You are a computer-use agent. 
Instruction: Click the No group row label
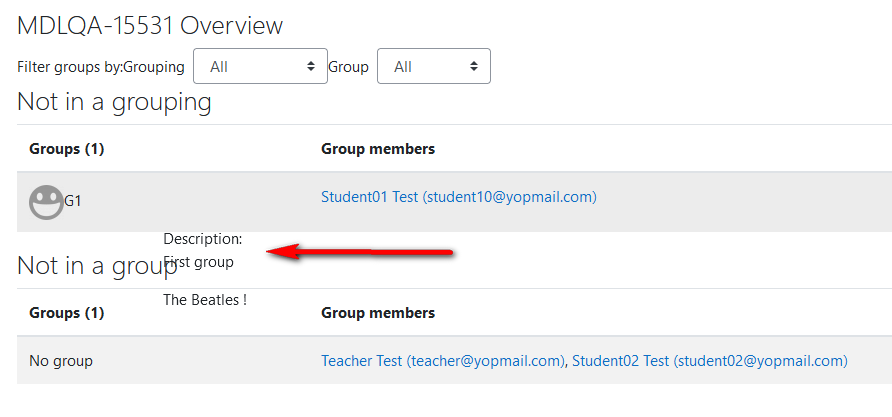coord(61,361)
